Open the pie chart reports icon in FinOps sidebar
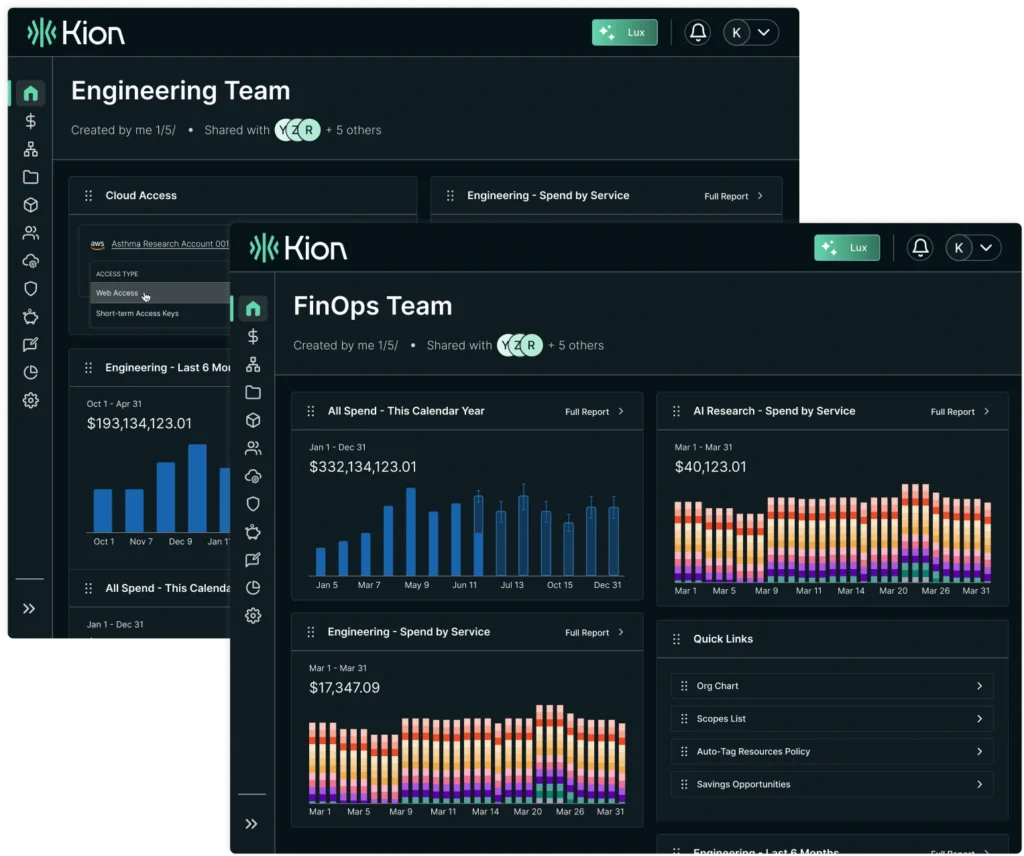This screenshot has height=856, width=1024. [x=253, y=588]
